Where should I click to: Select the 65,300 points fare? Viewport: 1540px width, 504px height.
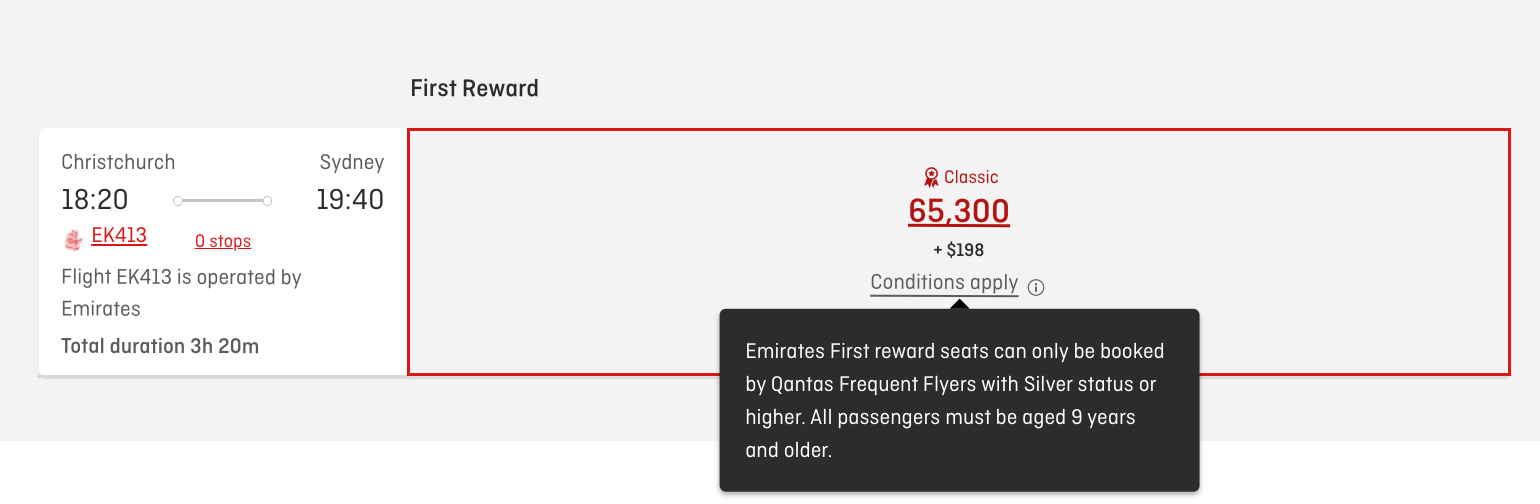958,211
